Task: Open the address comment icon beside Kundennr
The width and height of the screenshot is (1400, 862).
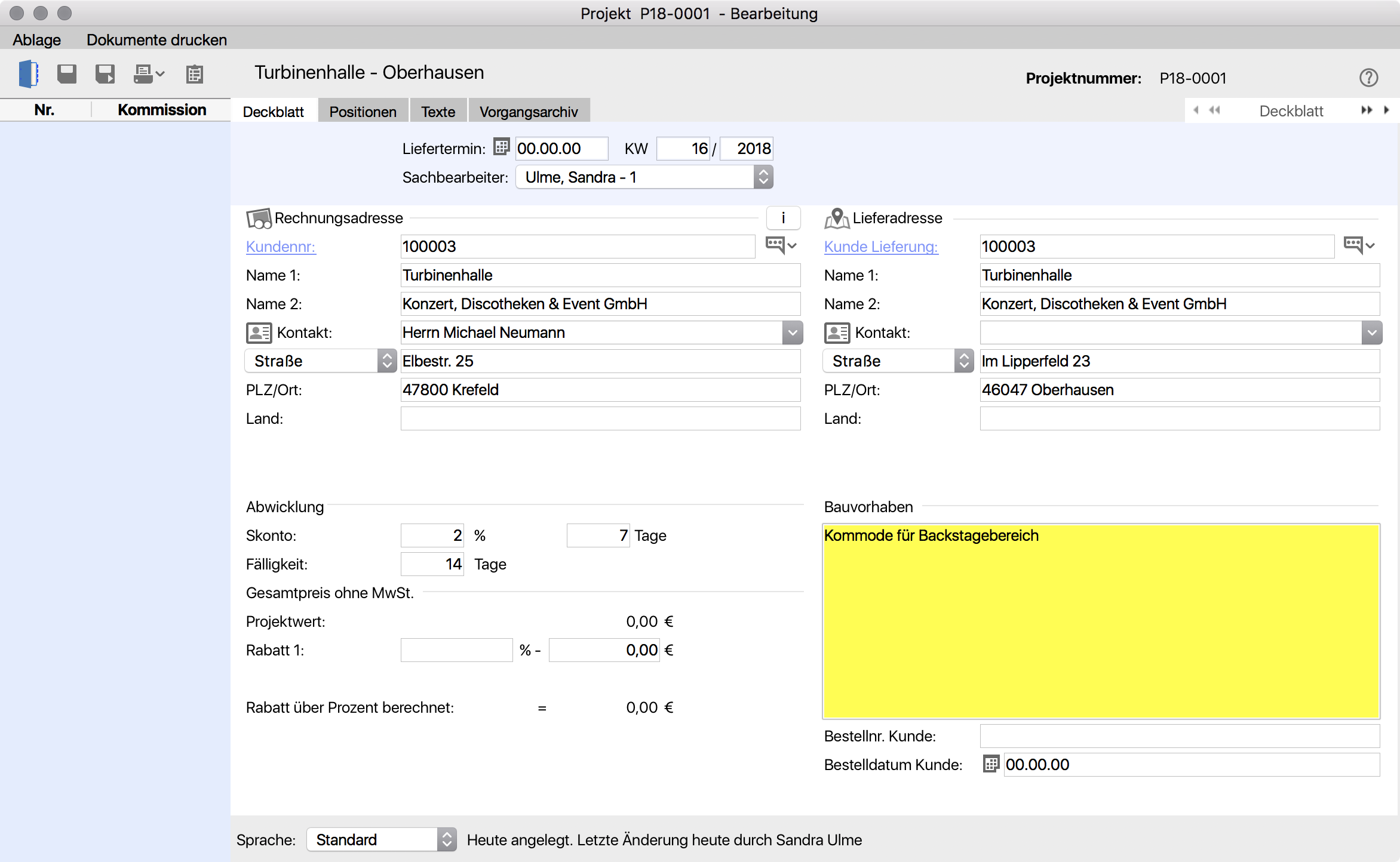Action: (781, 245)
